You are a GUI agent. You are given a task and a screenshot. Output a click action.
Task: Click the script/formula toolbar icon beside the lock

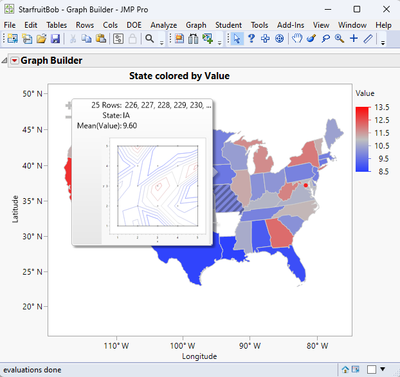(118, 39)
